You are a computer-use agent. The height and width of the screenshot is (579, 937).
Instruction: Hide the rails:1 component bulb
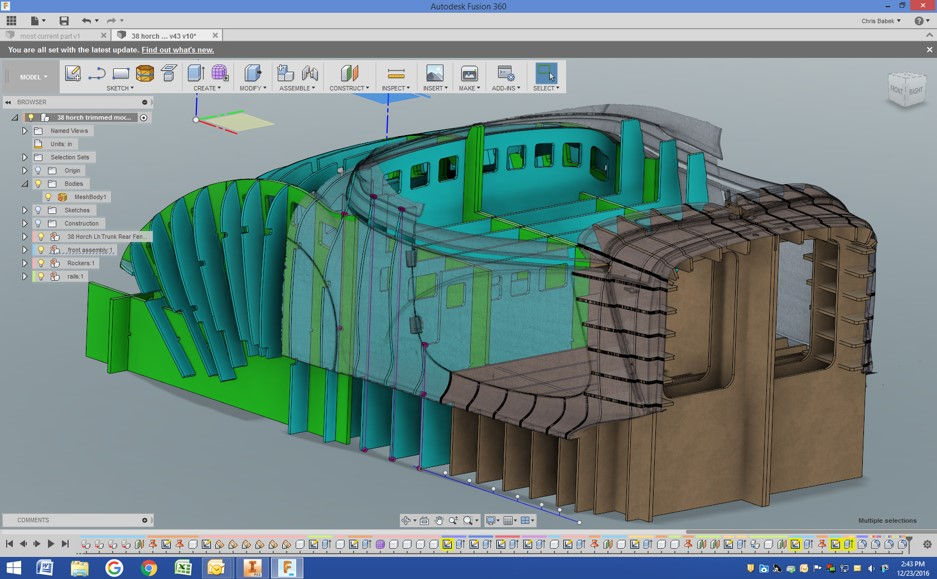(x=41, y=276)
